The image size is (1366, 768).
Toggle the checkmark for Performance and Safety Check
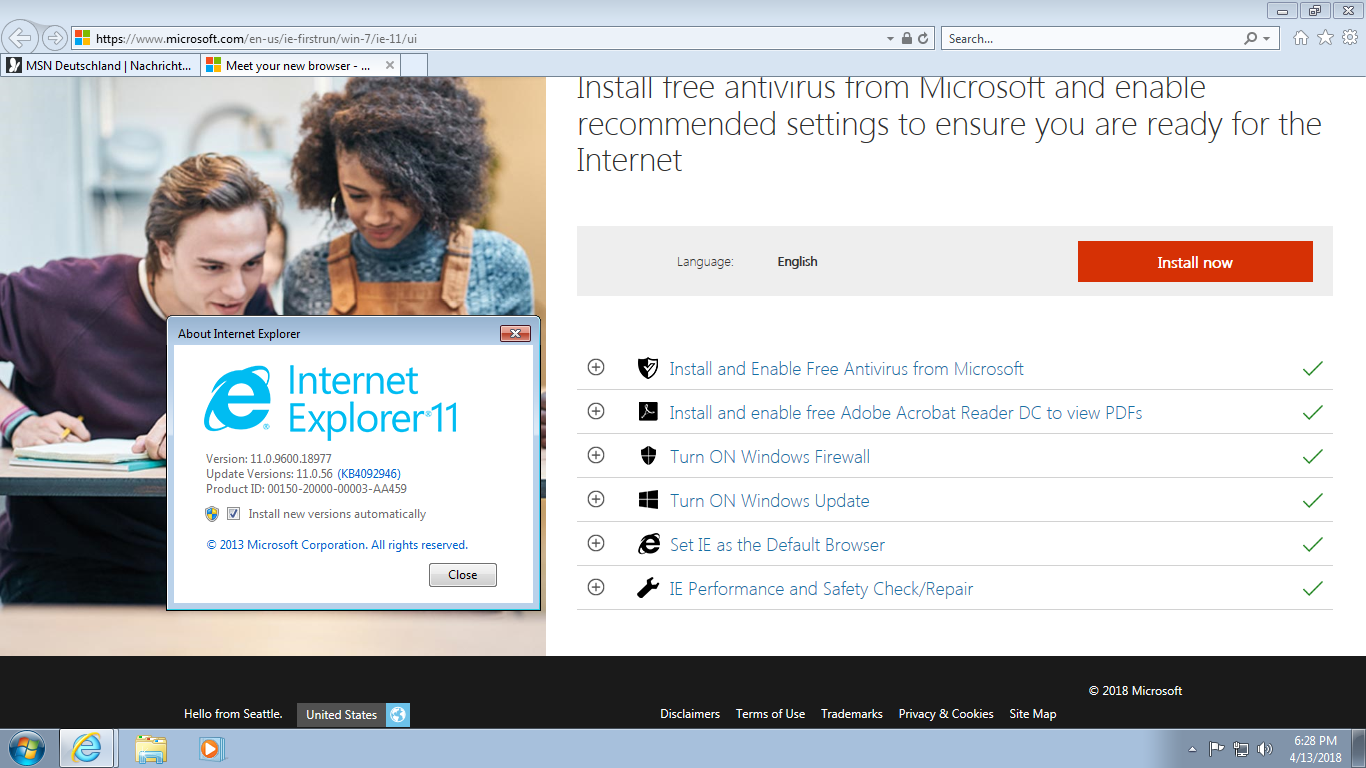1313,588
